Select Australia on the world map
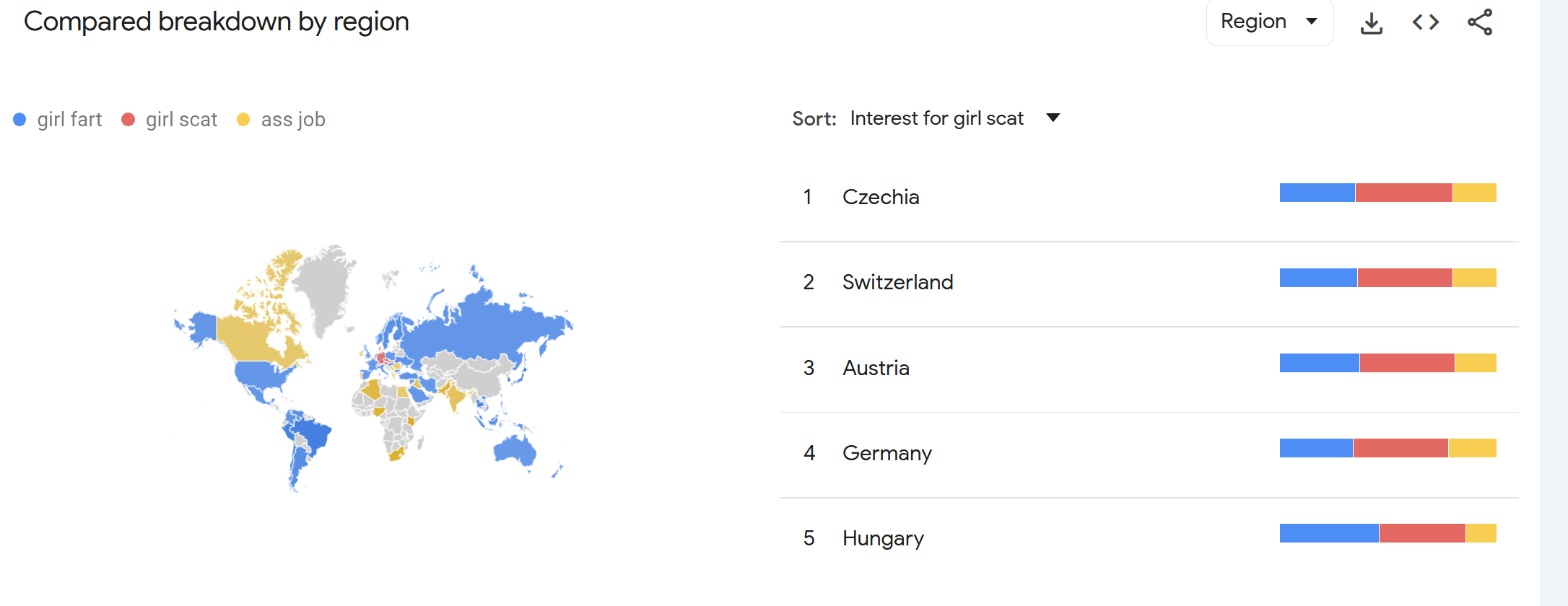 [515, 451]
